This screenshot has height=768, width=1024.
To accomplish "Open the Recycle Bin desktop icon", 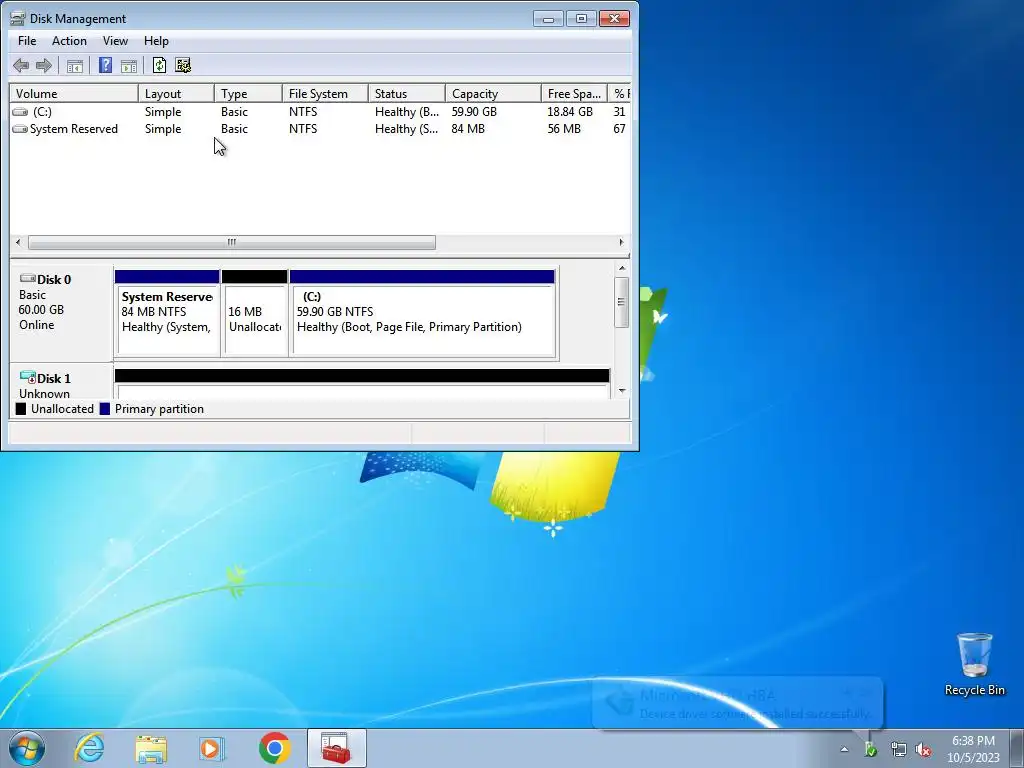I will click(974, 664).
